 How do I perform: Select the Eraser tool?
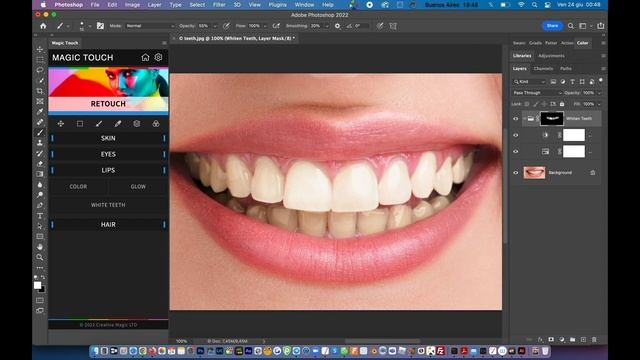pyautogui.click(x=40, y=164)
